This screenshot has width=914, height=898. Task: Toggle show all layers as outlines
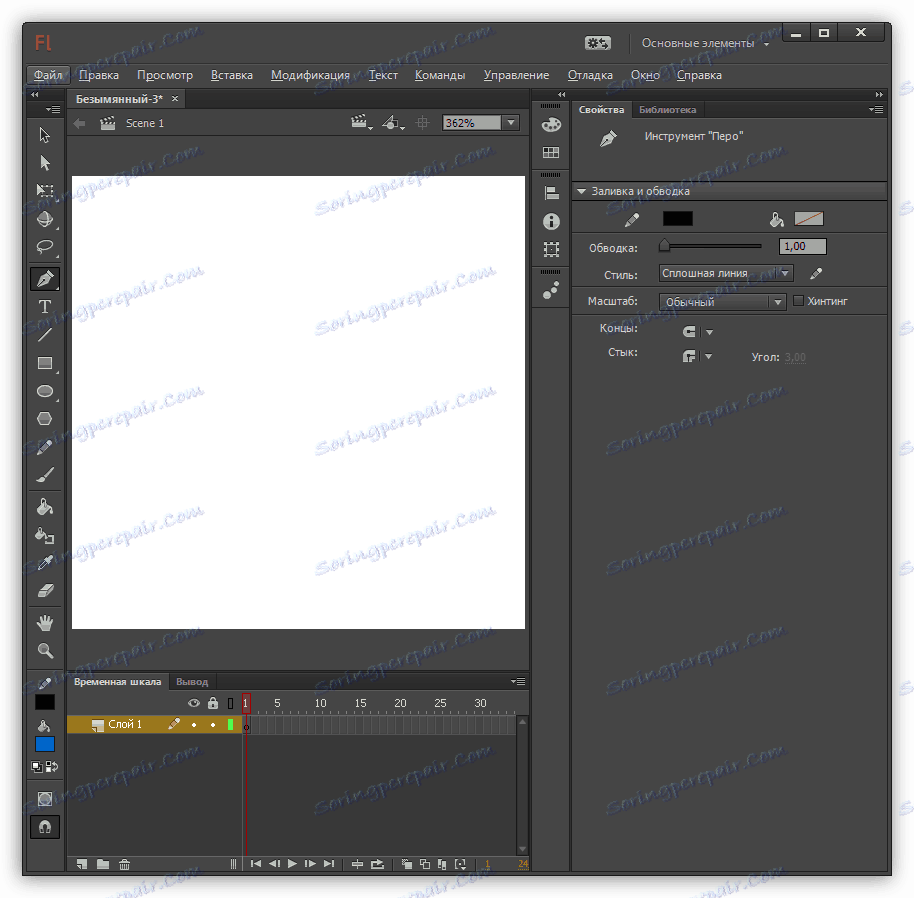point(231,703)
